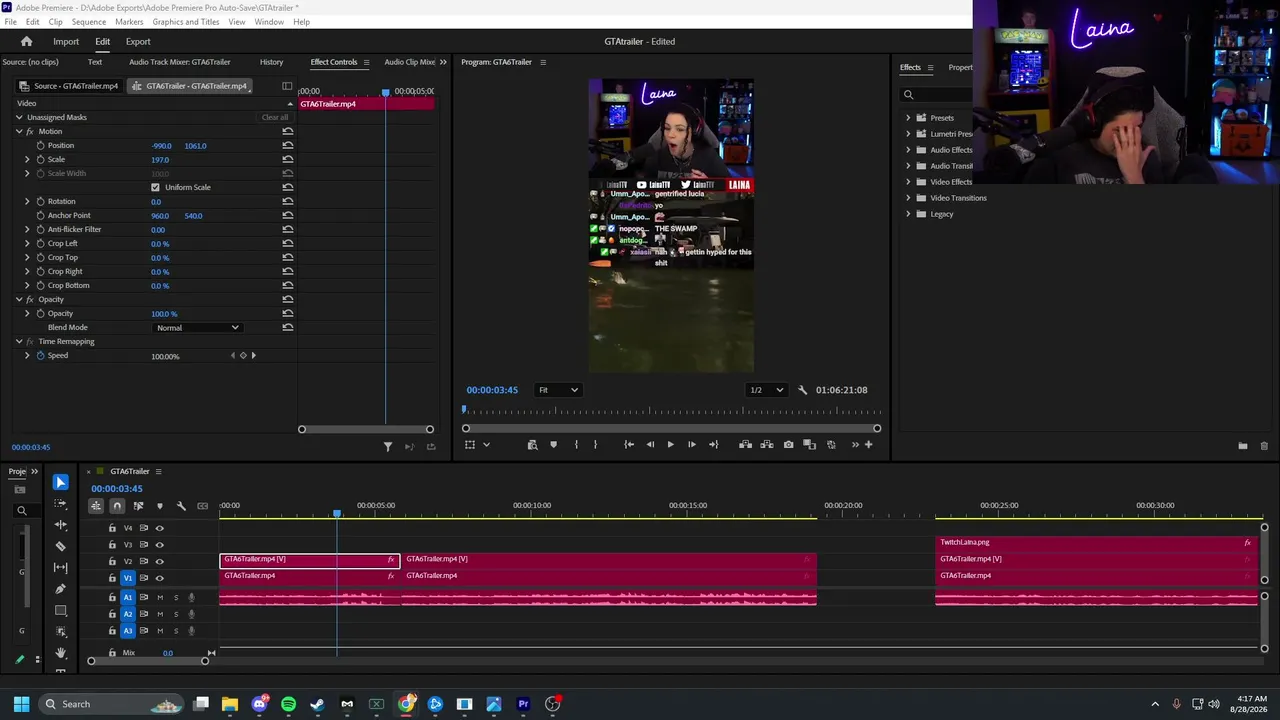This screenshot has height=720, width=1280.
Task: Select the Selection tool arrow
Action: tap(60, 483)
